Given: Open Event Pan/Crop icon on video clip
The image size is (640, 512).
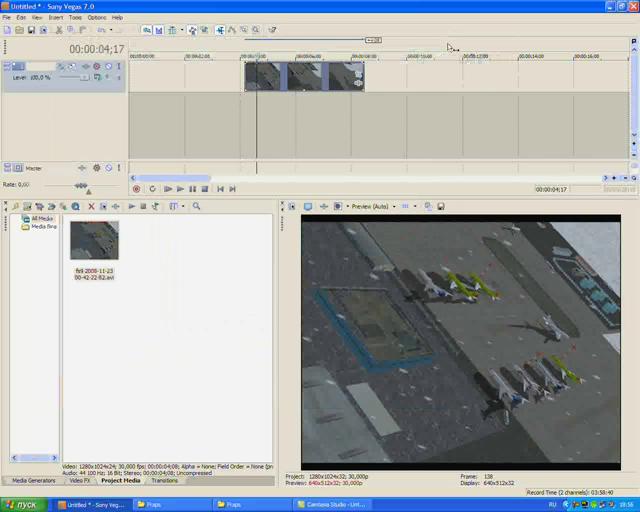Looking at the screenshot, I should 358,74.
